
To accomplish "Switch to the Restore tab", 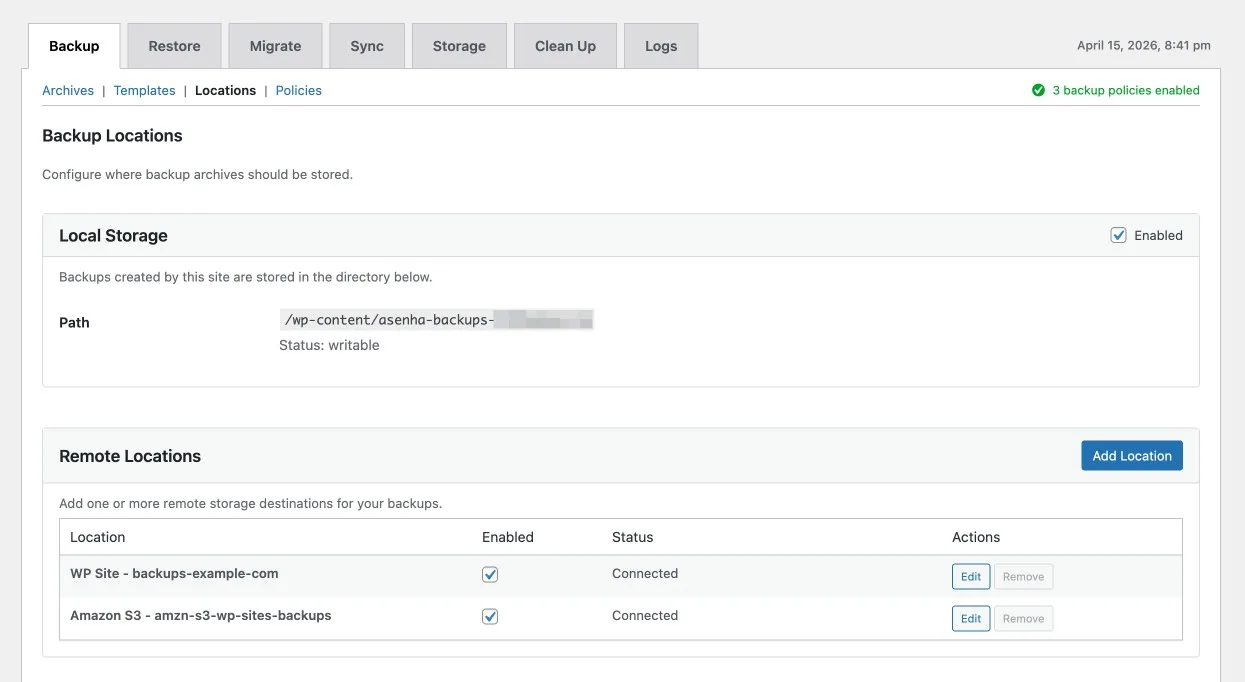I will click(x=174, y=46).
